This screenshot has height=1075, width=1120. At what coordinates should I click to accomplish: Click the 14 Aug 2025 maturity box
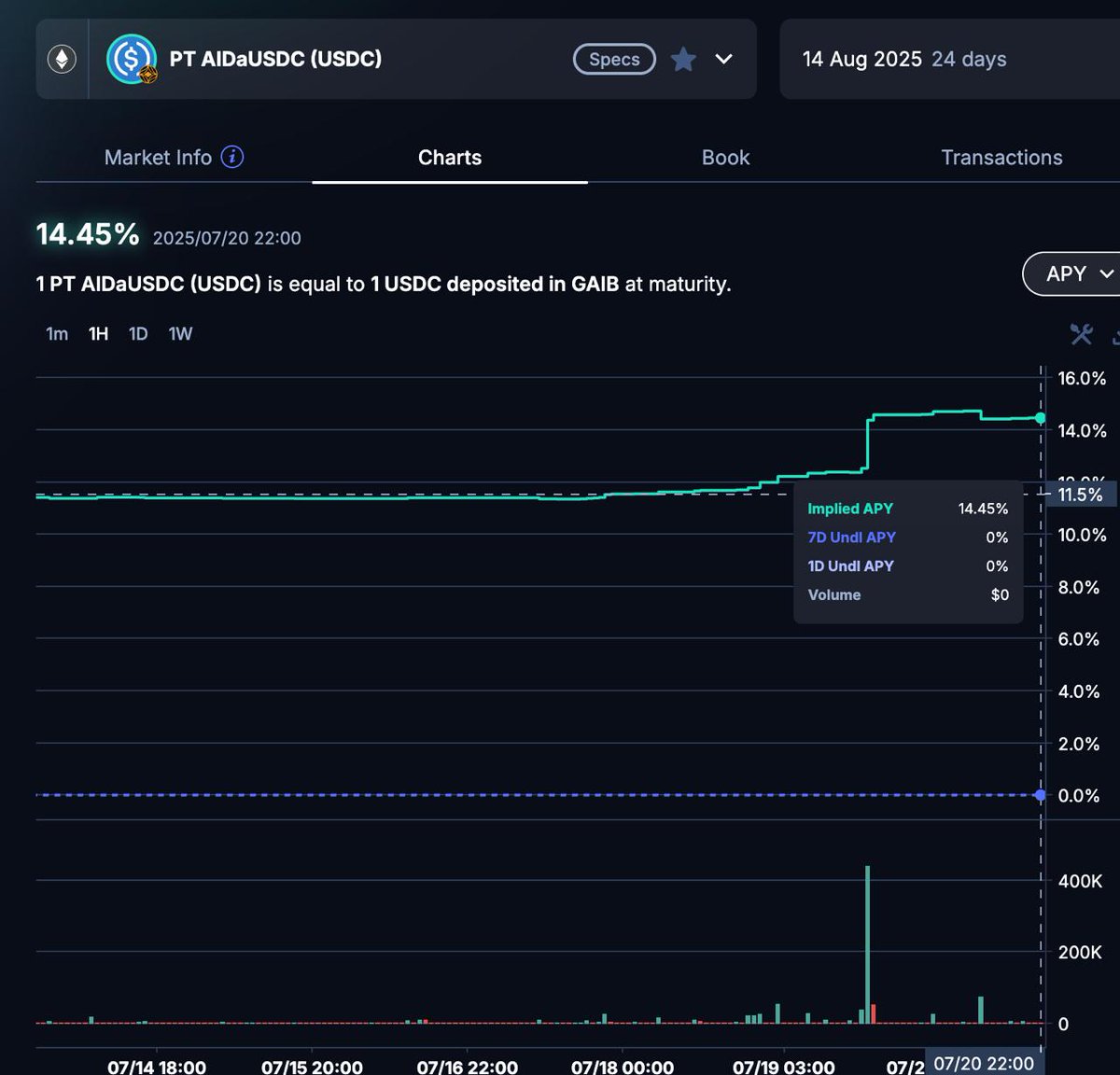click(949, 59)
